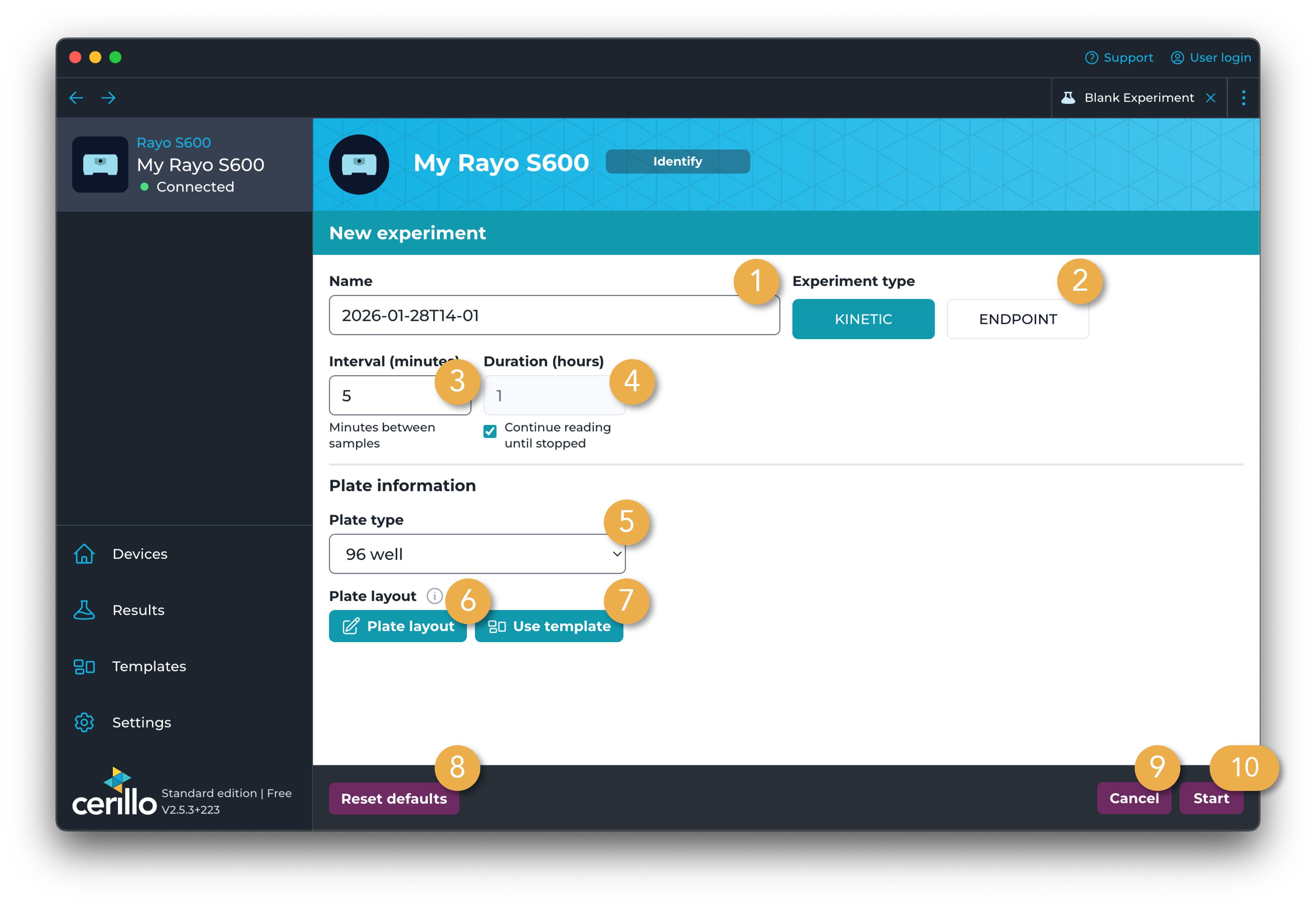Click the Plate layout info icon
This screenshot has width=1316, height=905.
(x=434, y=596)
